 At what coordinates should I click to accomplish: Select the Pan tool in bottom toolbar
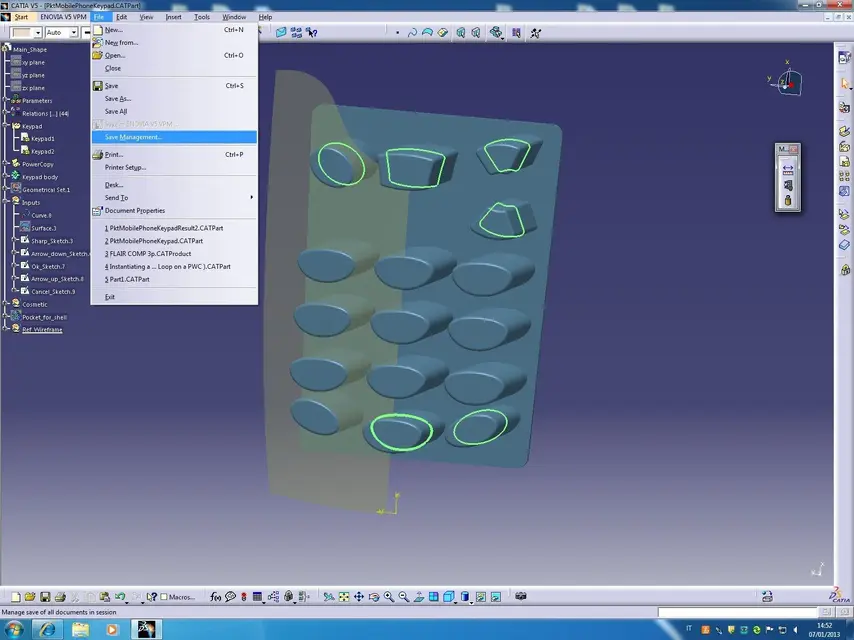click(x=359, y=597)
